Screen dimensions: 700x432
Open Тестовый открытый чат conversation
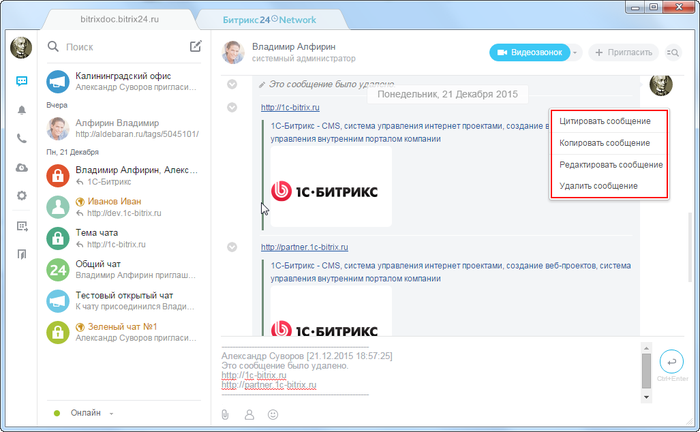[x=124, y=301]
